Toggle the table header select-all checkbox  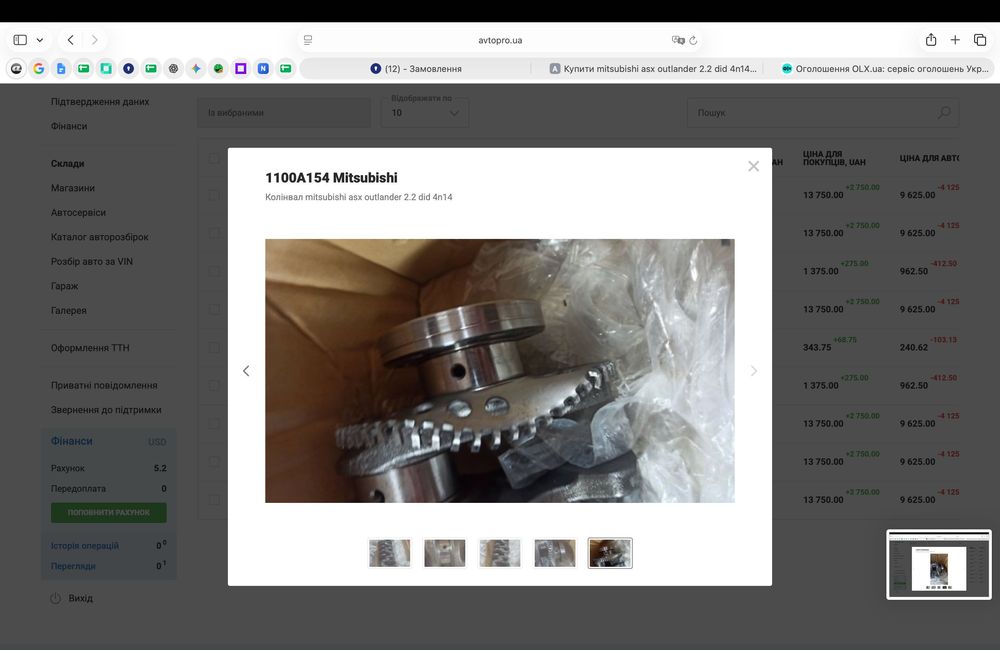tap(214, 158)
